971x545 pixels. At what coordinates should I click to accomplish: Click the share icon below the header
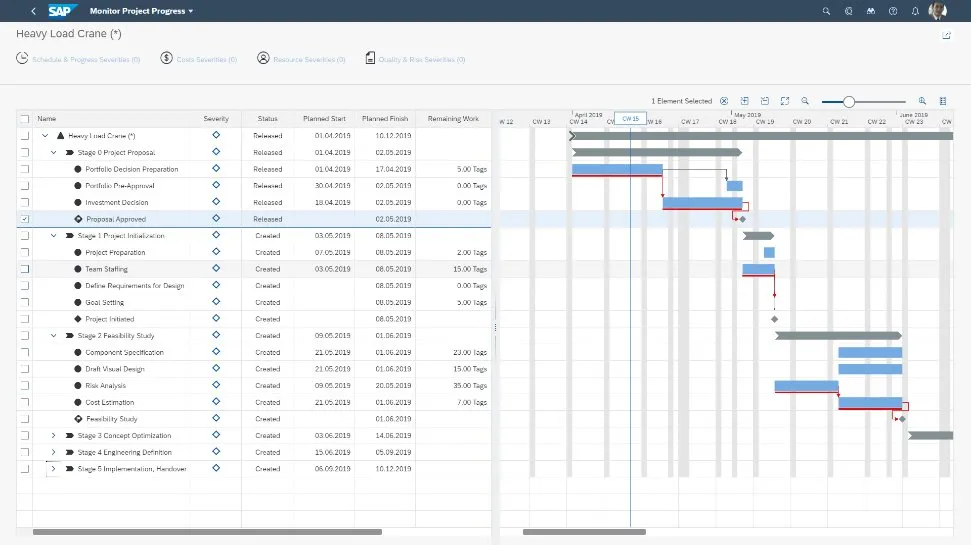946,35
